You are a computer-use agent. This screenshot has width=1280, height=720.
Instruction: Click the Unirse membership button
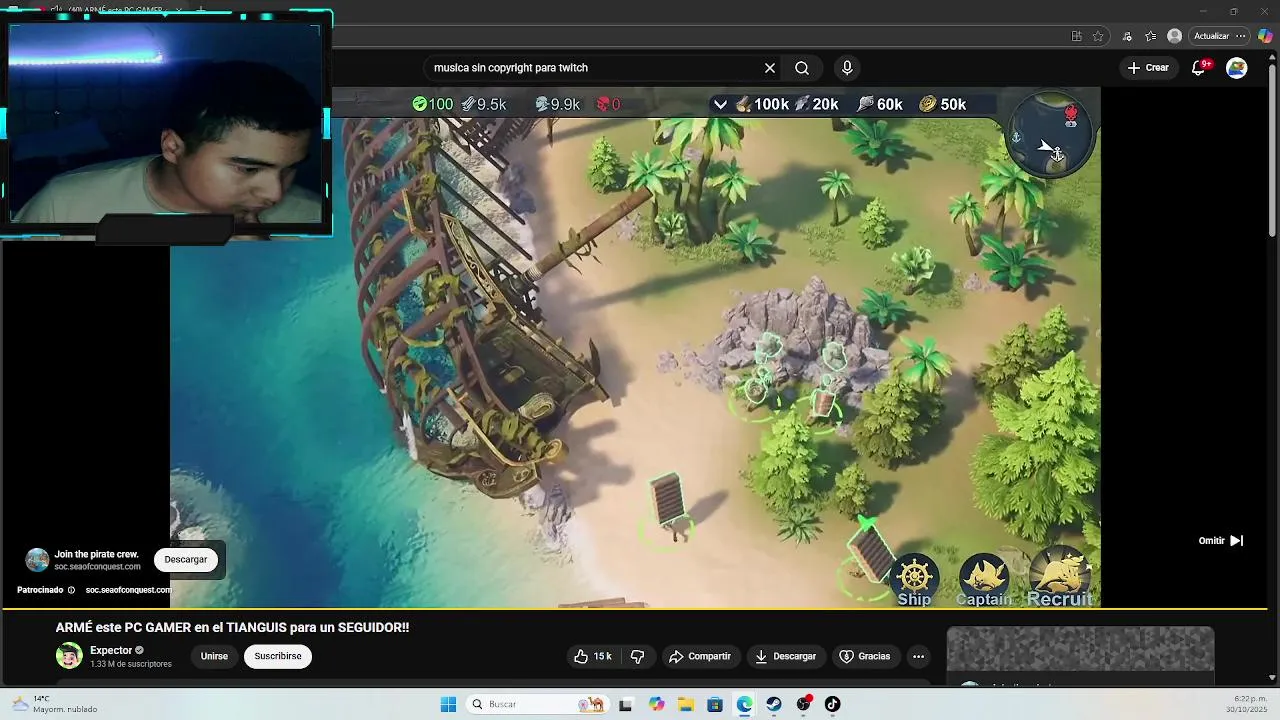(214, 656)
